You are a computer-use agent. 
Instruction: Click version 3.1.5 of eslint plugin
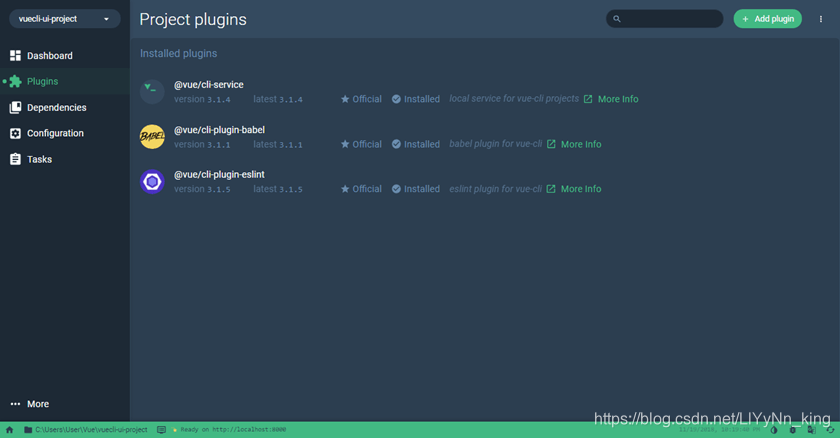coord(202,189)
